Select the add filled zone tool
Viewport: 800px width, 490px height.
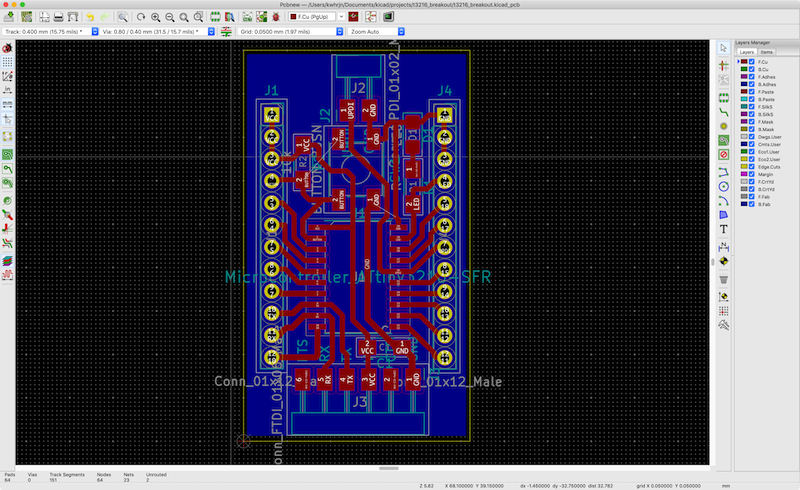coord(723,140)
